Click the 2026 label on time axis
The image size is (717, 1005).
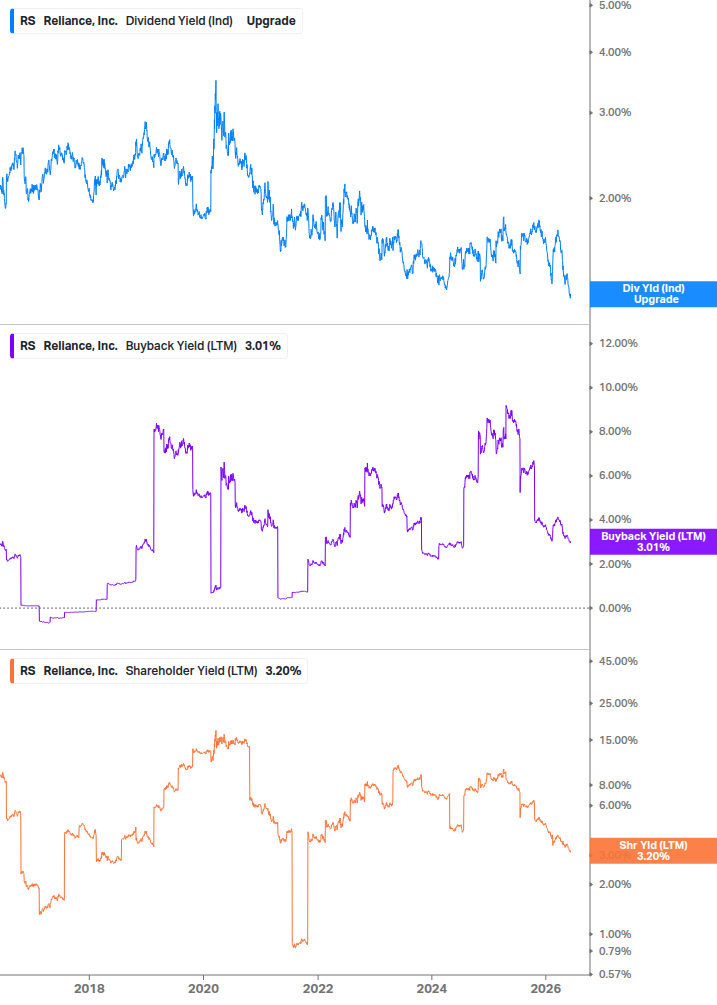546,988
